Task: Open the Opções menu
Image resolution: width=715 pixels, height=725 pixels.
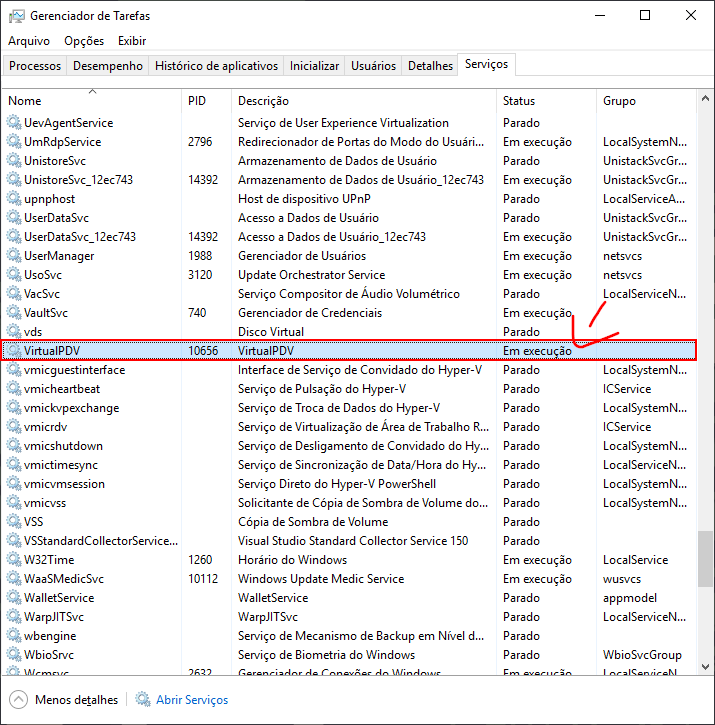Action: (84, 41)
